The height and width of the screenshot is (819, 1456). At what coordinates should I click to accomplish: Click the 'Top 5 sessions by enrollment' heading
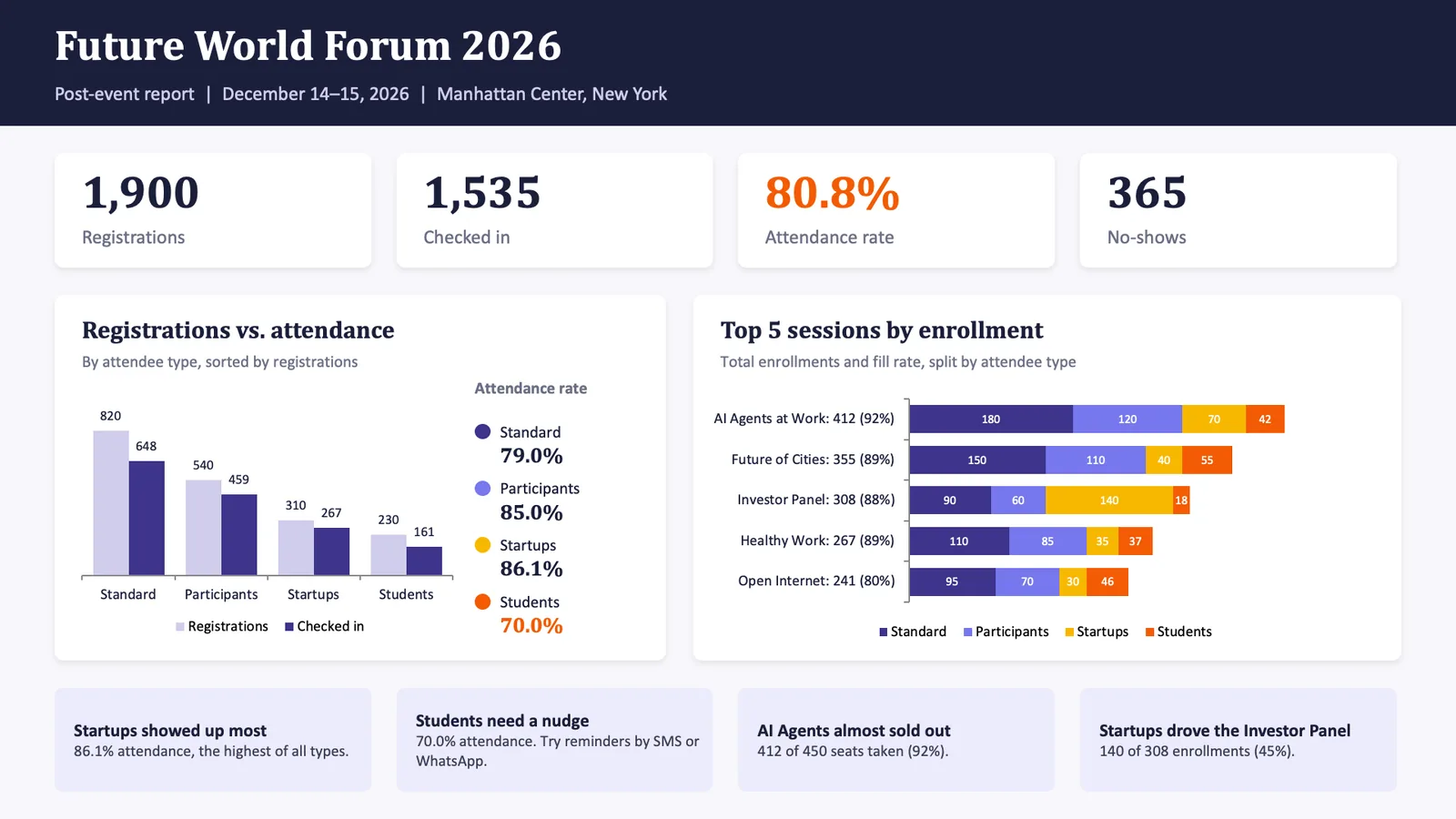tap(882, 329)
